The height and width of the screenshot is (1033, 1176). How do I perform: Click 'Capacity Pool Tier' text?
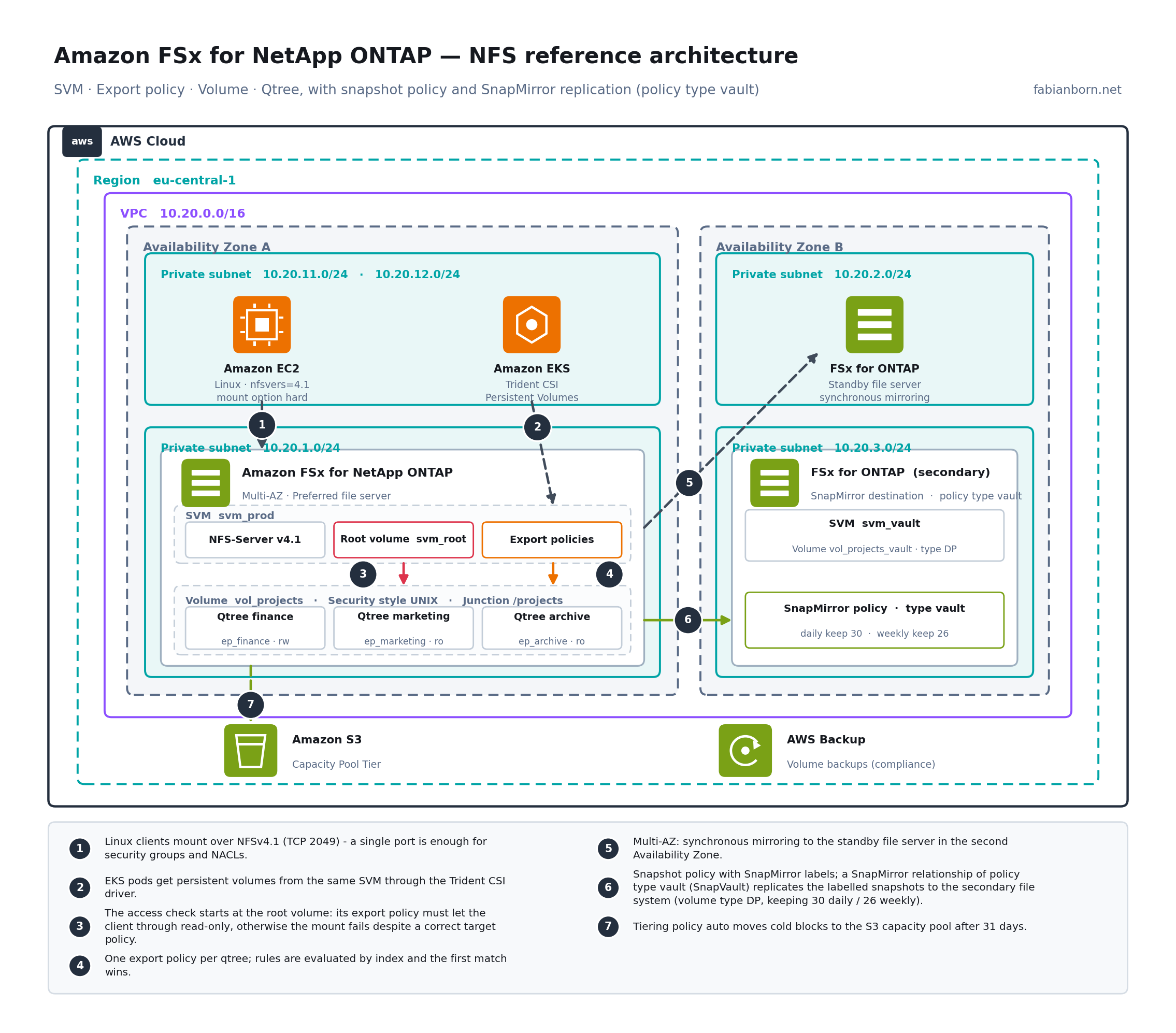[337, 764]
